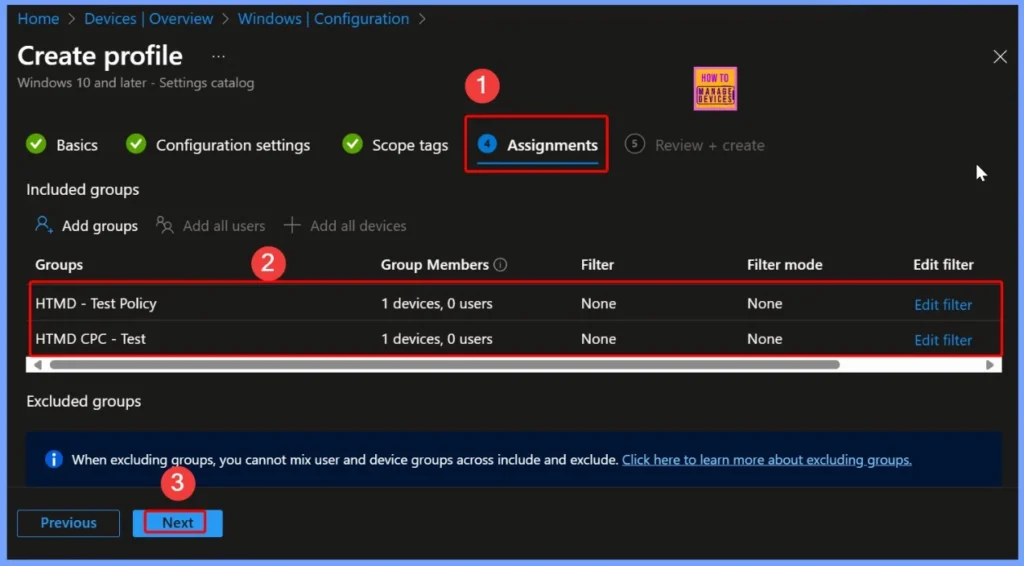Screen dimensions: 1024x566
Task: Select the Assignments tab
Action: (x=551, y=145)
